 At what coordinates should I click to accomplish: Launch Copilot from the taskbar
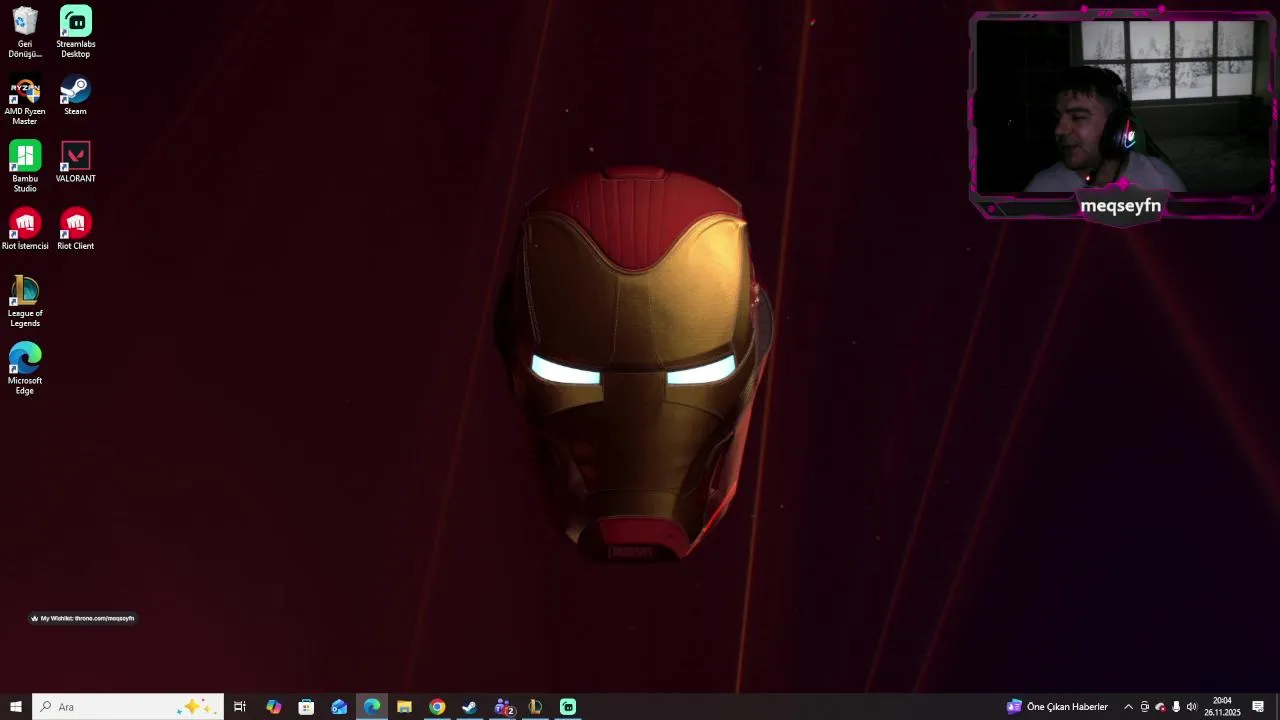coord(273,707)
